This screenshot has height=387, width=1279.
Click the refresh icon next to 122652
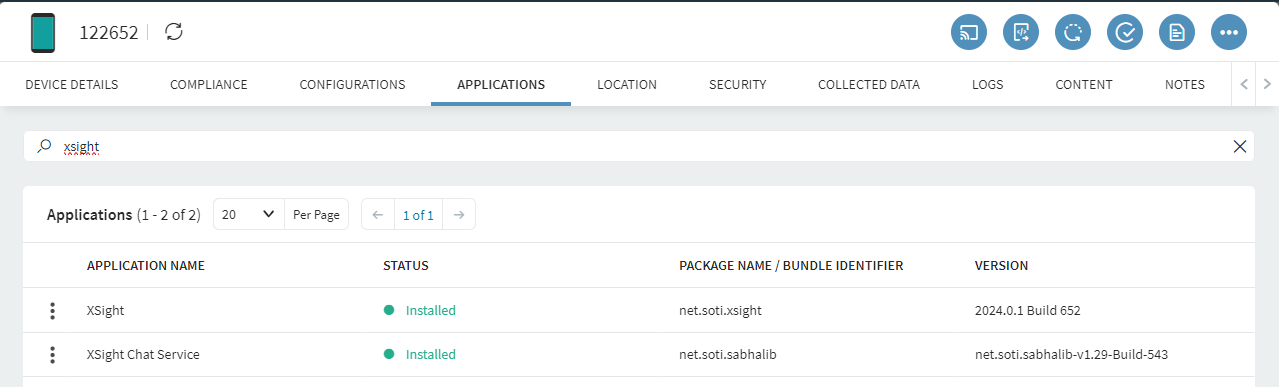174,32
